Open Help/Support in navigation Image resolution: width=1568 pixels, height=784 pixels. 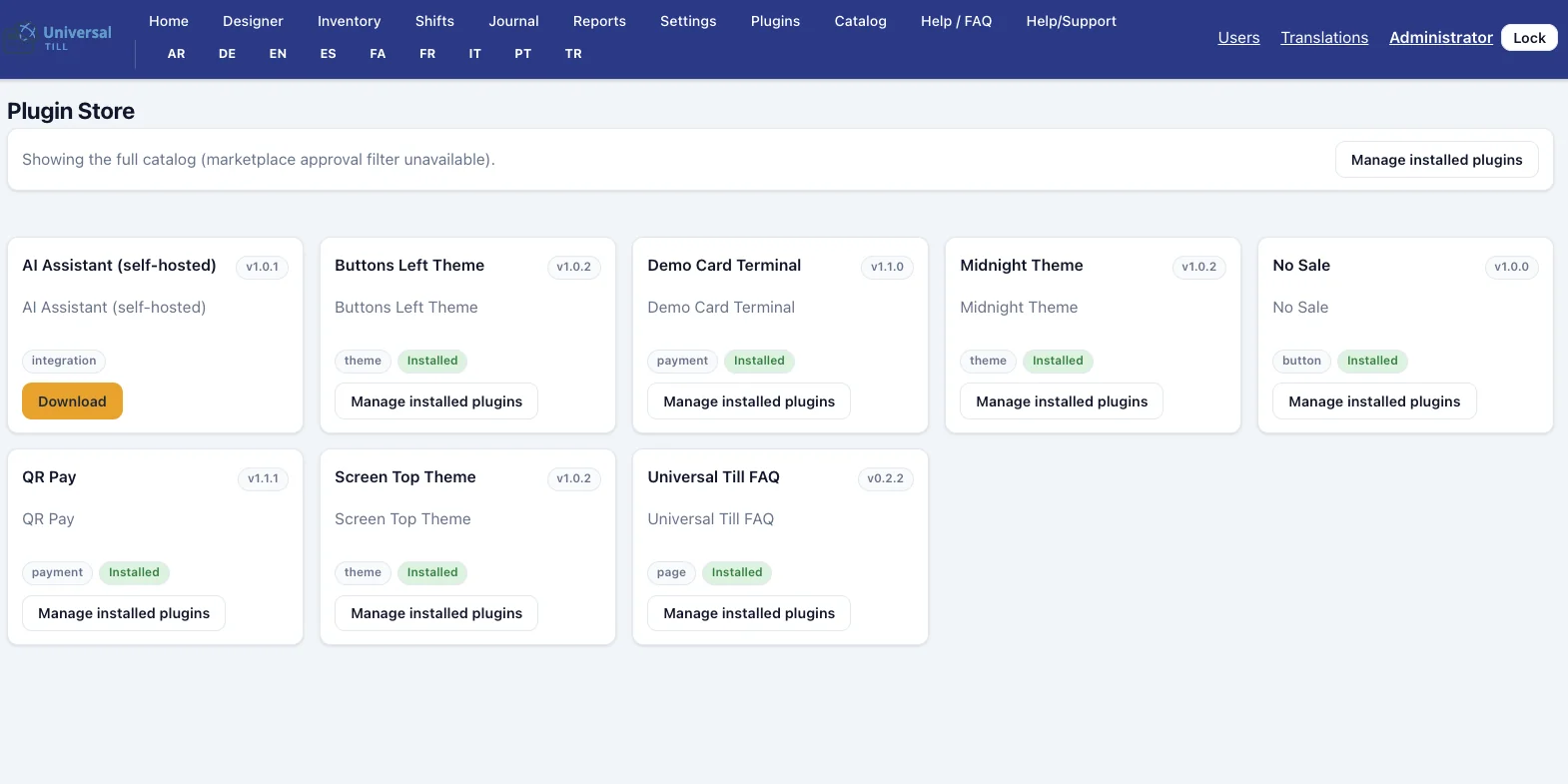(x=1071, y=21)
